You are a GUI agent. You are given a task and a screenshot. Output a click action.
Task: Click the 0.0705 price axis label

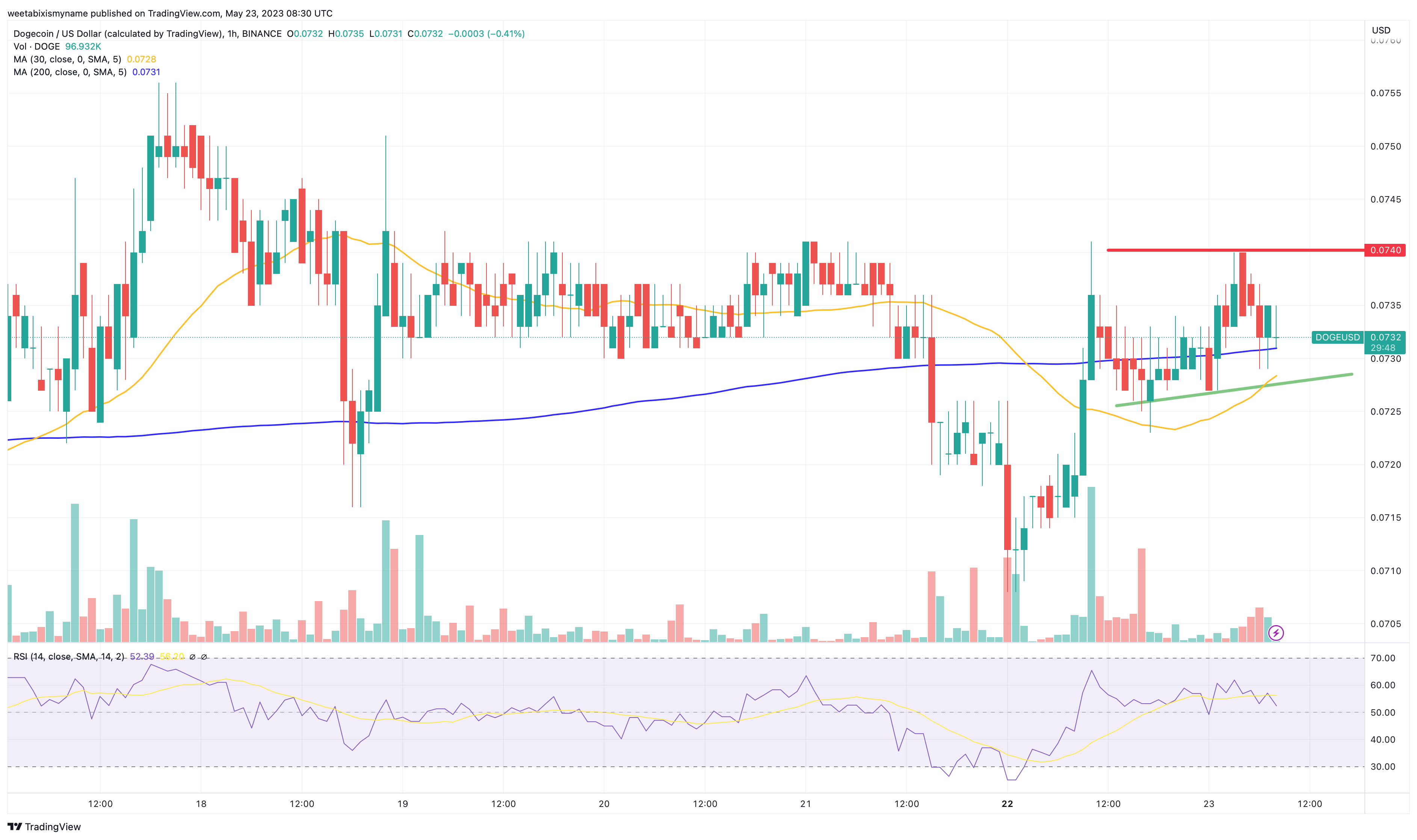tap(1386, 624)
